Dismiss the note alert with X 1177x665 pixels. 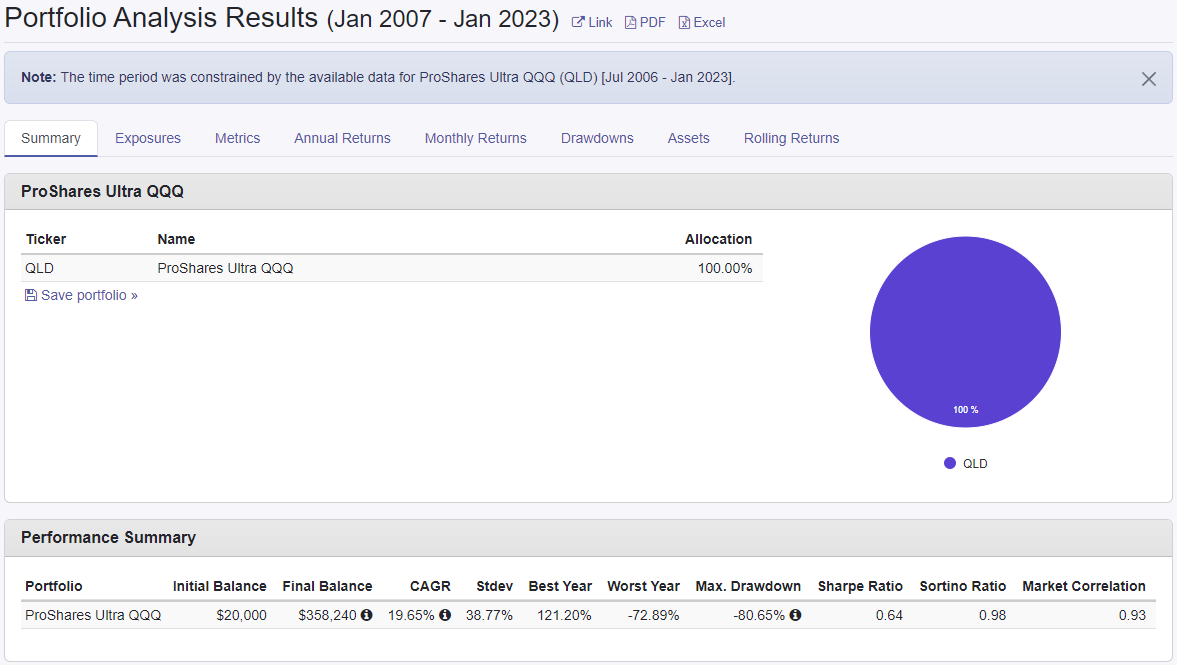[x=1148, y=79]
